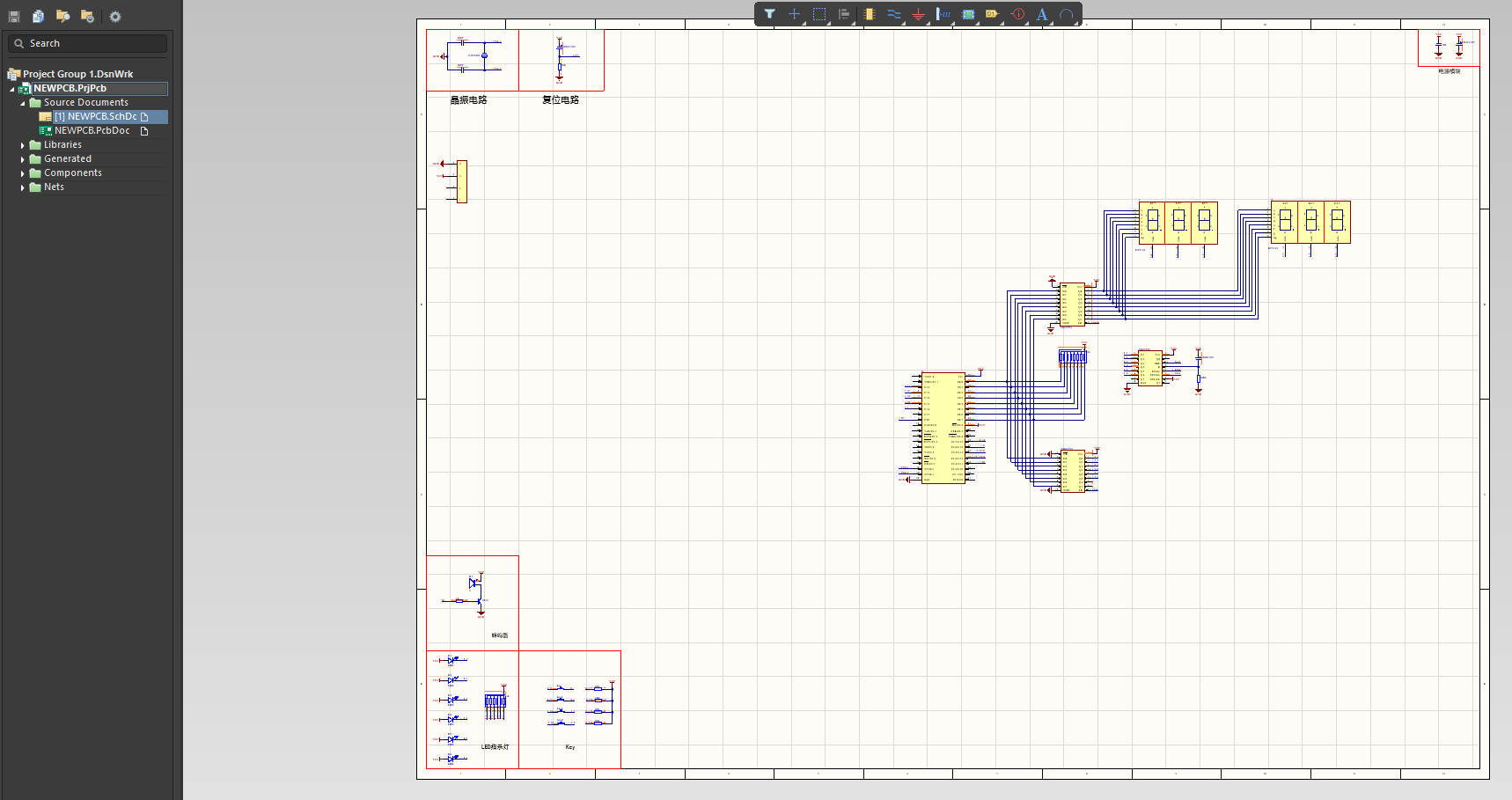
Task: Click the document status icon beside NEWPCB.PcbDoc
Action: coord(144,131)
